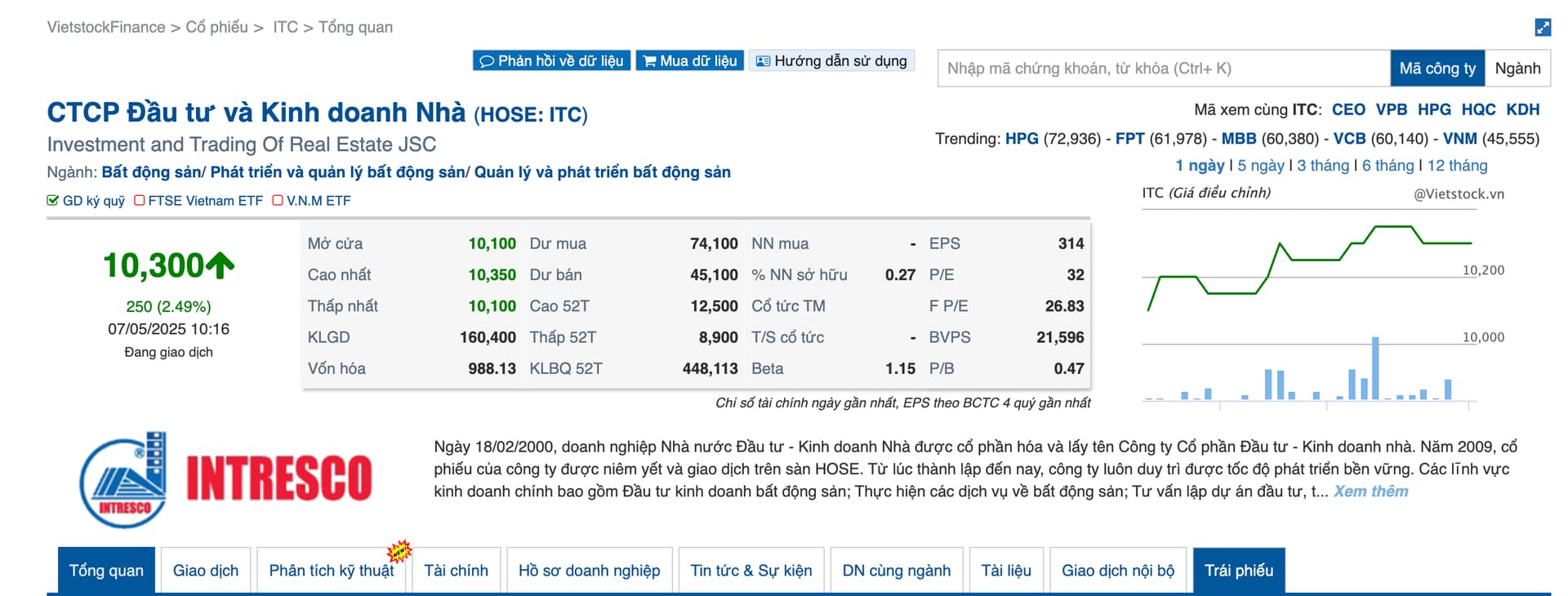This screenshot has height=596, width=1568.
Task: Click the HPG trending stock link
Action: pyautogui.click(x=1022, y=139)
